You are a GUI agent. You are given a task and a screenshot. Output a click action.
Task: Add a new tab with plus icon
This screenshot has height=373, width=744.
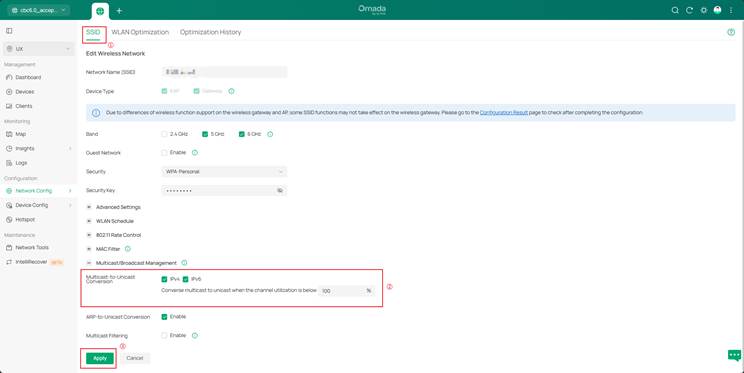pos(119,10)
